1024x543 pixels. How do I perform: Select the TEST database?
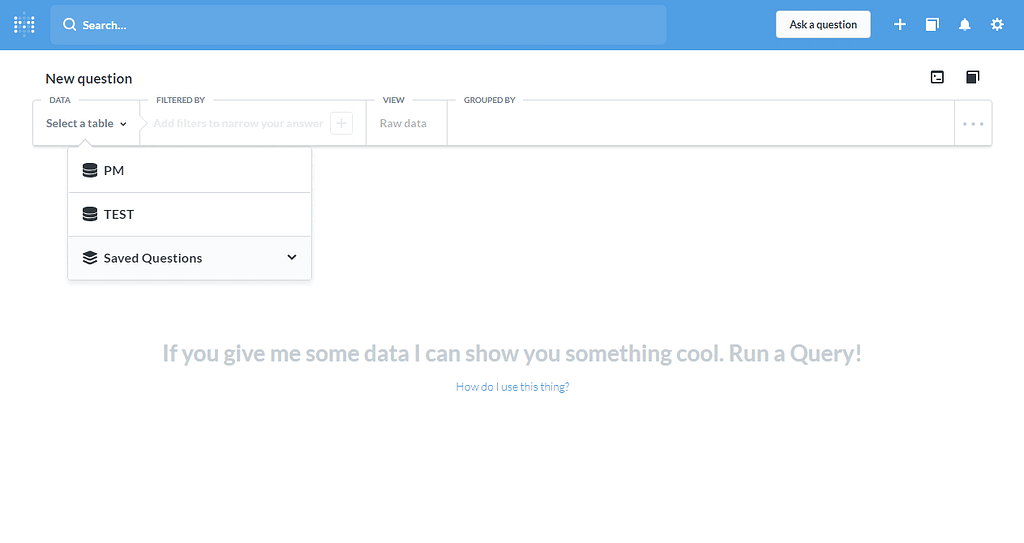pyautogui.click(x=189, y=214)
